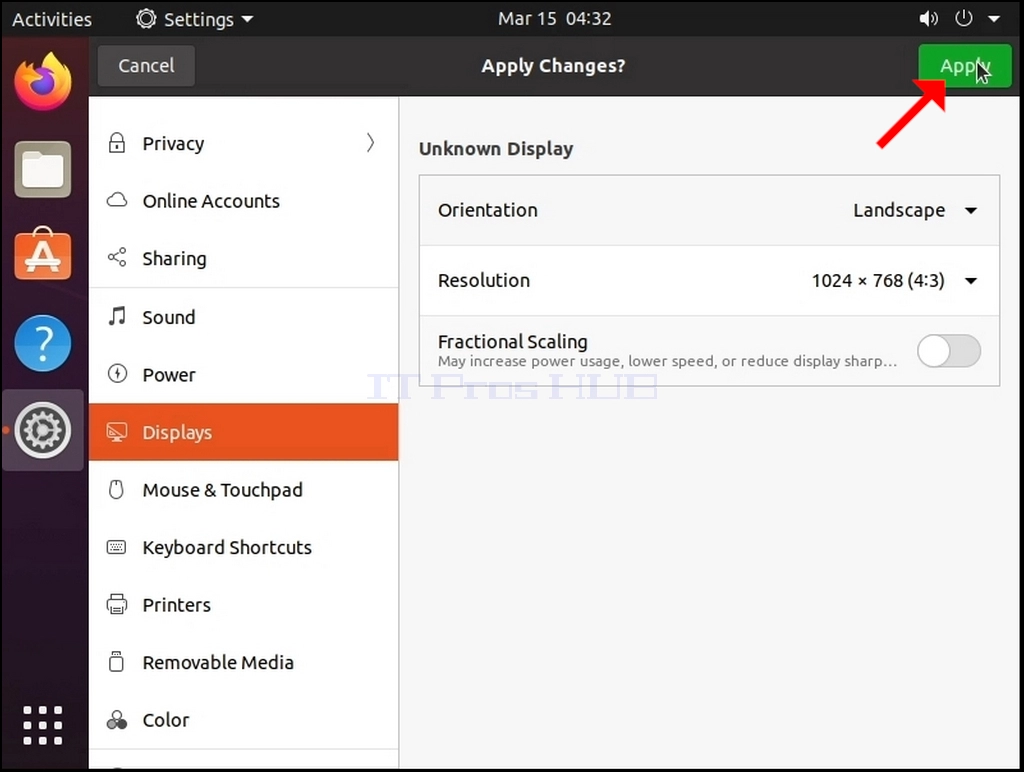Open the Settings app menu arrow
1024x772 pixels.
[x=248, y=19]
